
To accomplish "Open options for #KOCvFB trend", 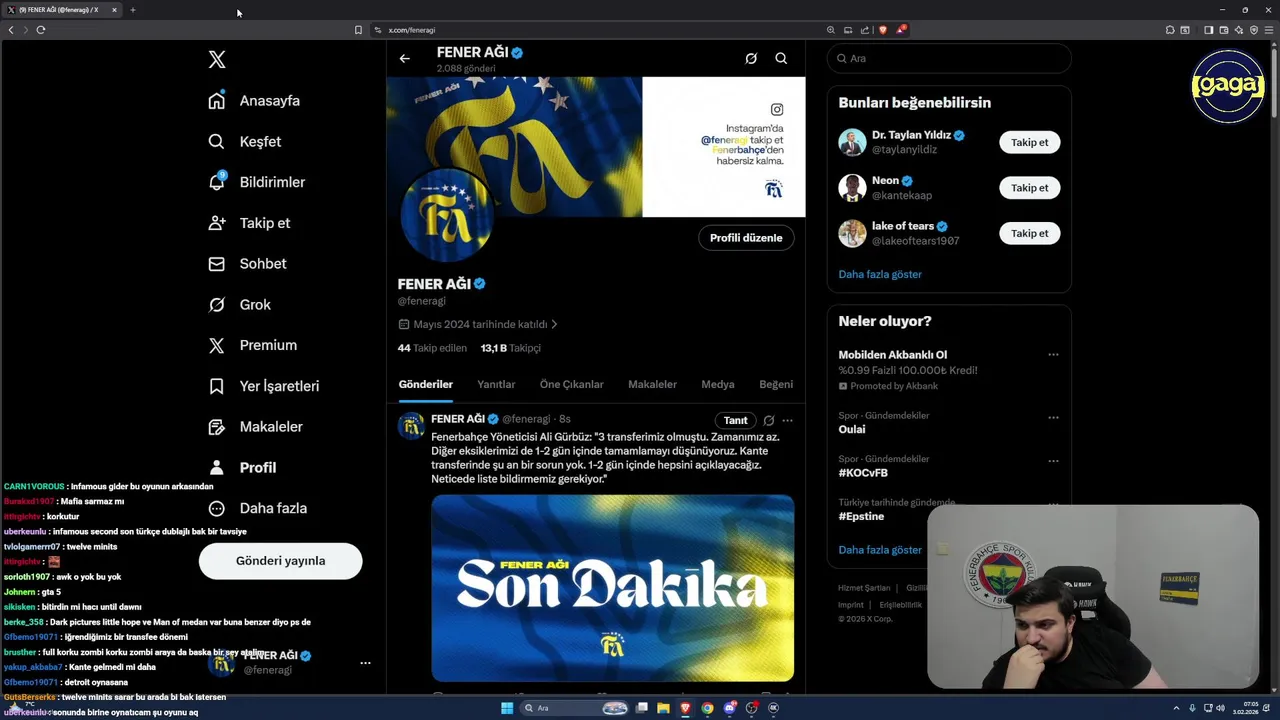I will [x=1053, y=462].
